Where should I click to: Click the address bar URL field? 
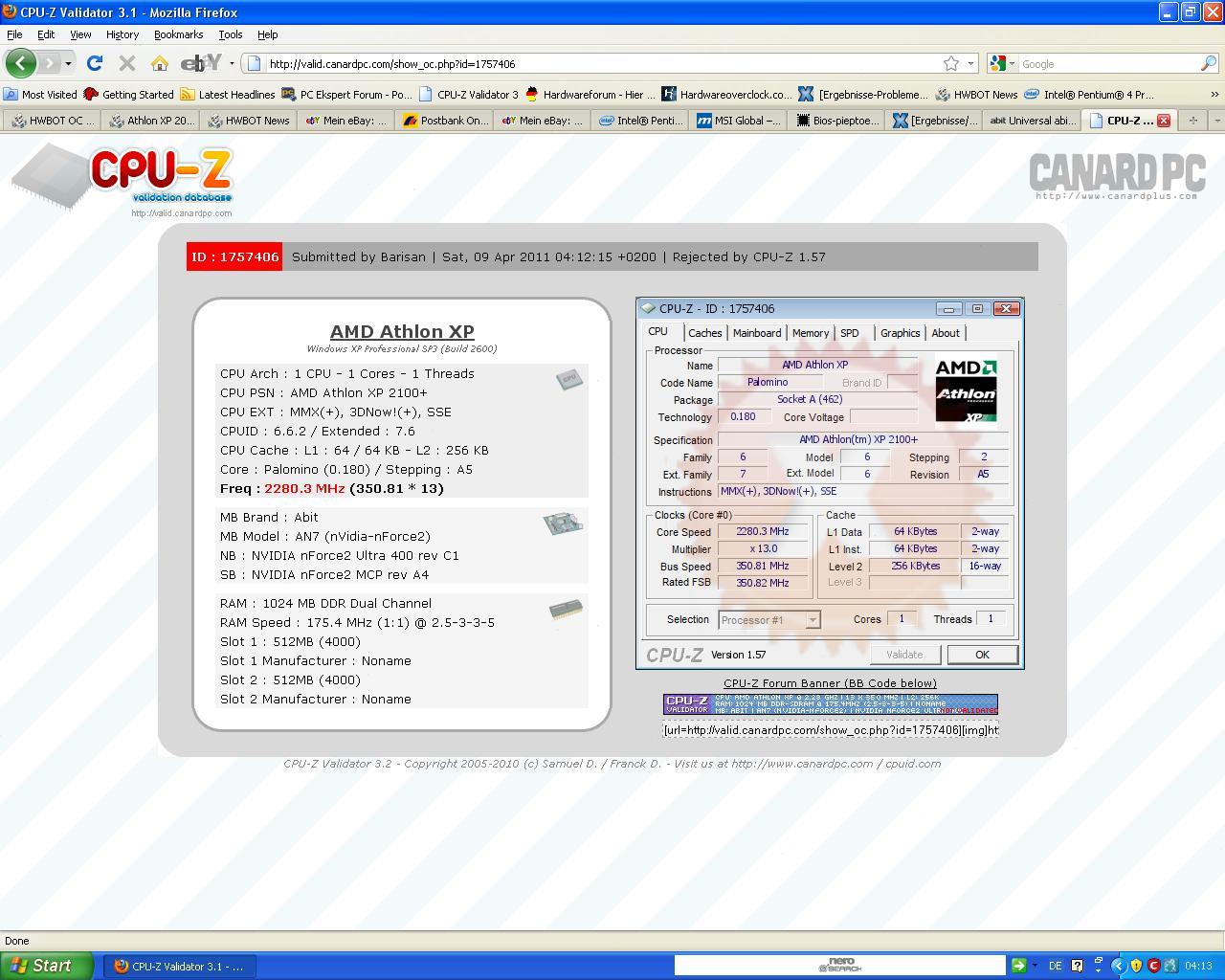pyautogui.click(x=603, y=64)
